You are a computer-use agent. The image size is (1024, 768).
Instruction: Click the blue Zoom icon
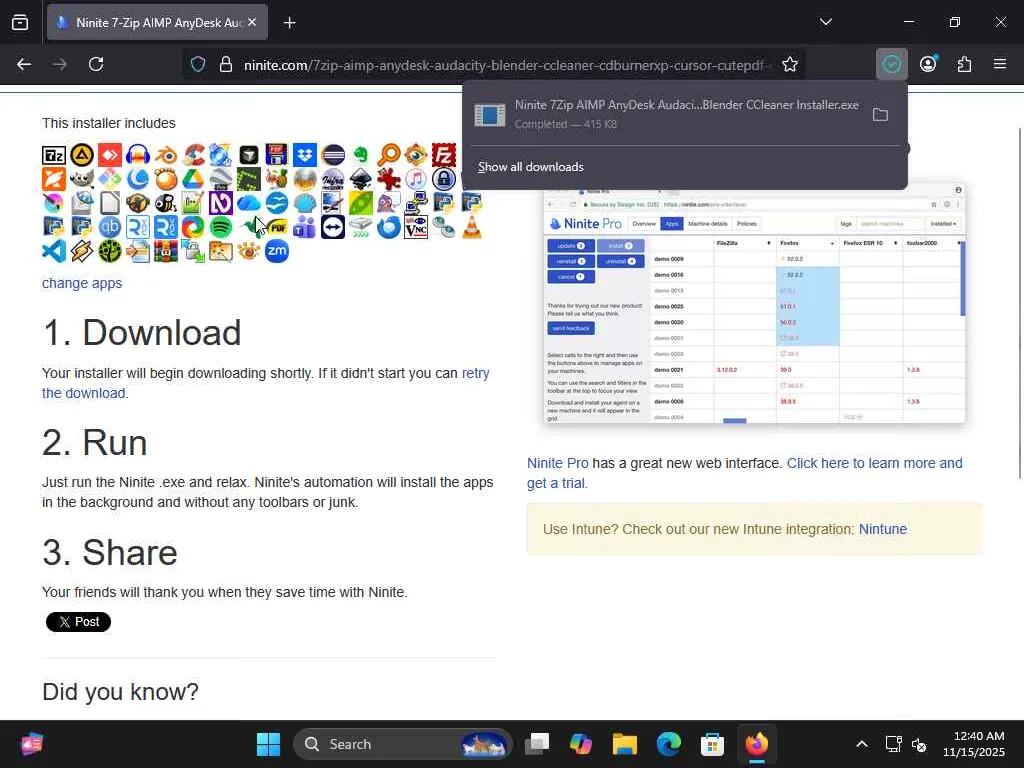pyautogui.click(x=277, y=251)
